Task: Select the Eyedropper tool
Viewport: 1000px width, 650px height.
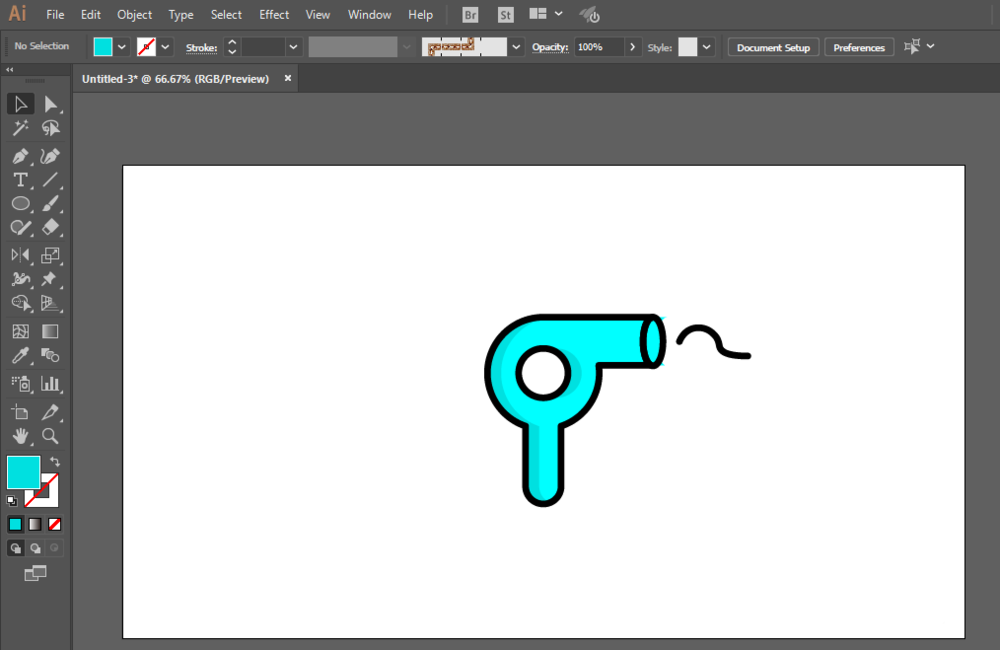Action: 20,356
